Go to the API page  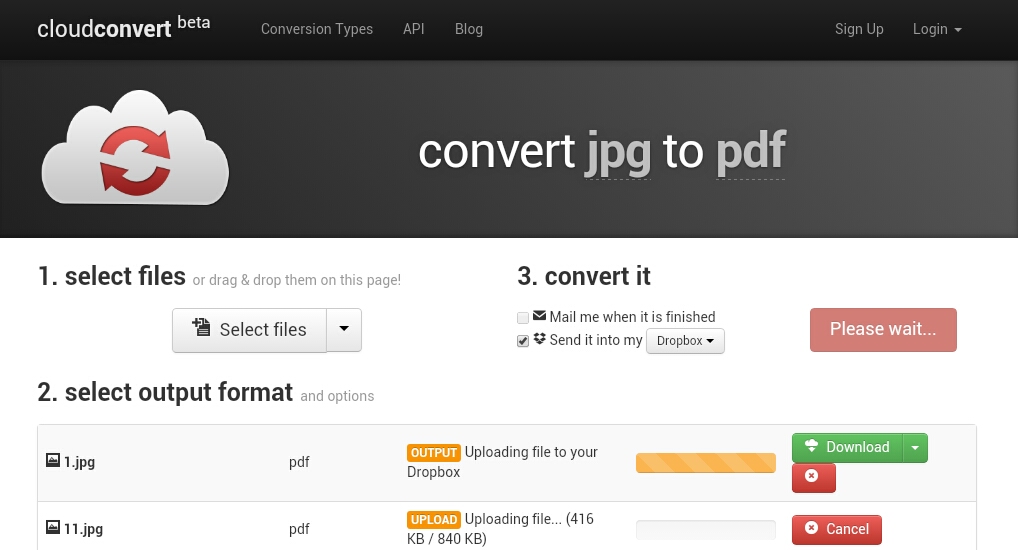[414, 29]
